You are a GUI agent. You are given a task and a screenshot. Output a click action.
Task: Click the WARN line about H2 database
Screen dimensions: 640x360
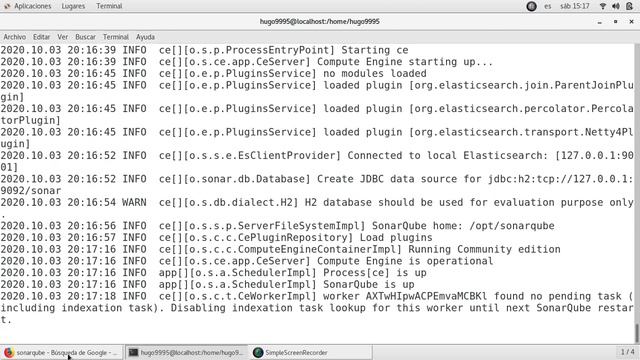coord(317,202)
